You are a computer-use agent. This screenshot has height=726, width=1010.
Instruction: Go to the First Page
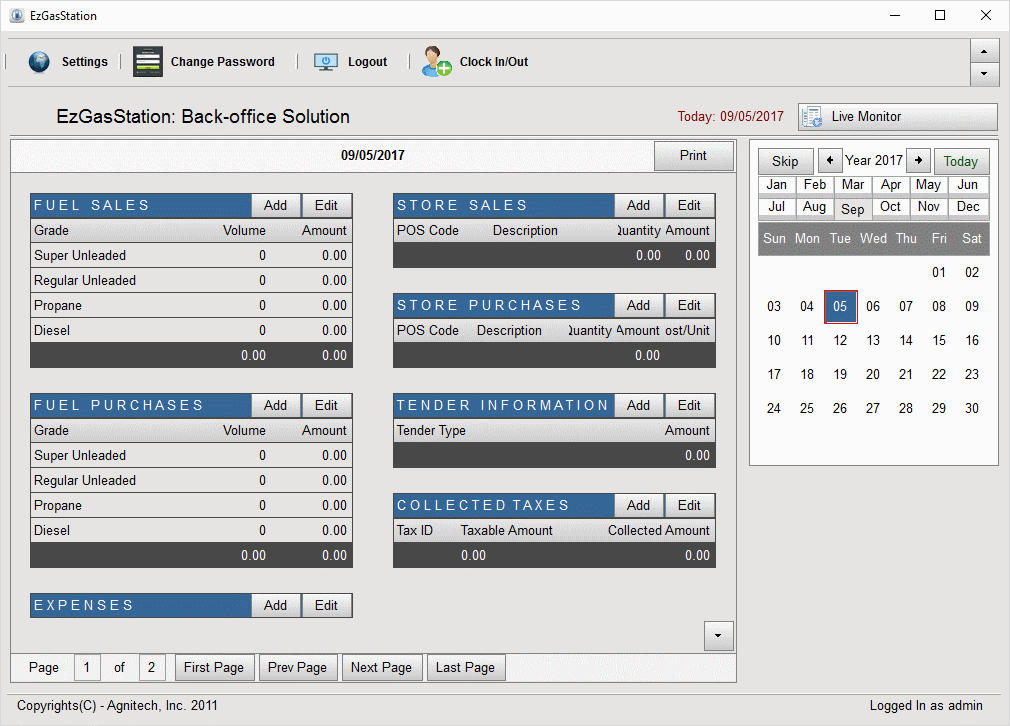(x=214, y=668)
